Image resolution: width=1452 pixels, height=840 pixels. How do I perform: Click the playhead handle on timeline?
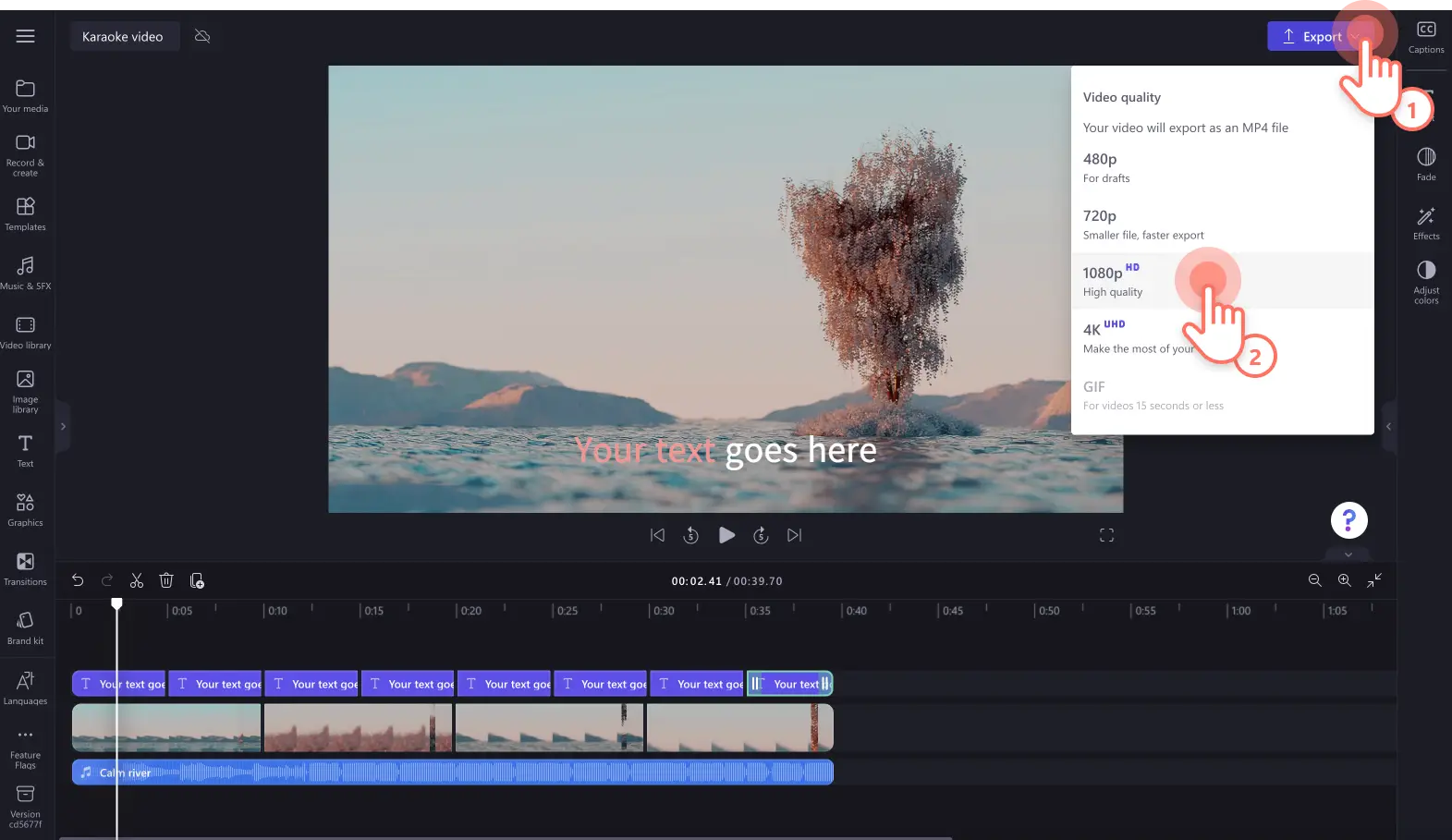click(x=116, y=603)
